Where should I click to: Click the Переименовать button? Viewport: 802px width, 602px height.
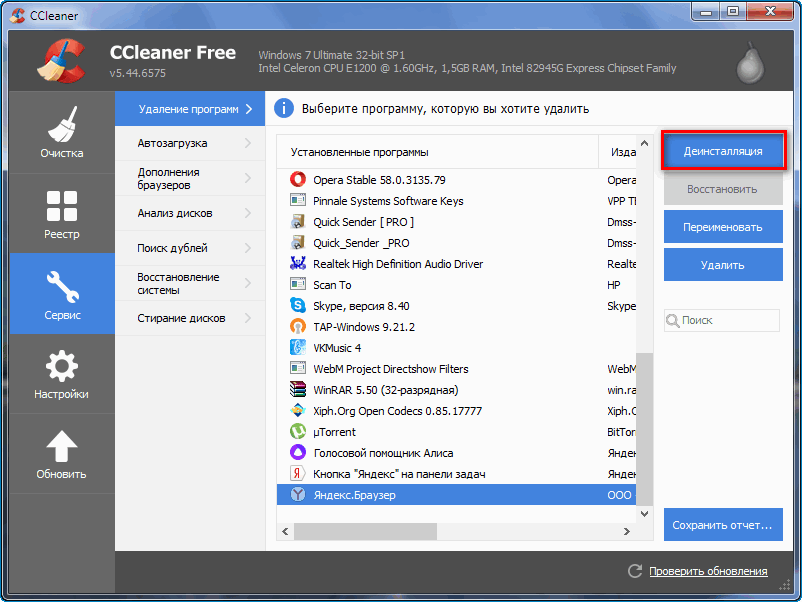pos(723,227)
